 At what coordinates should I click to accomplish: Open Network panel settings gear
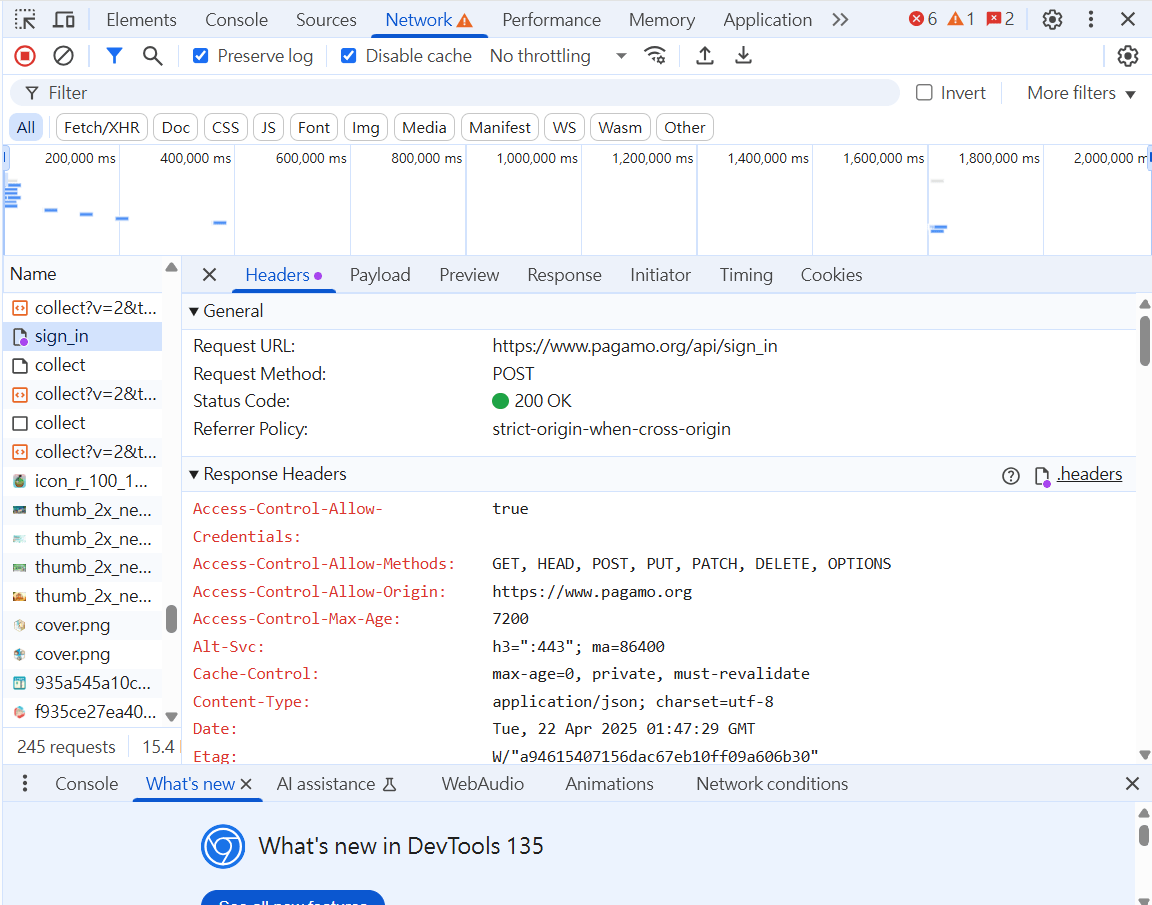click(x=1128, y=56)
